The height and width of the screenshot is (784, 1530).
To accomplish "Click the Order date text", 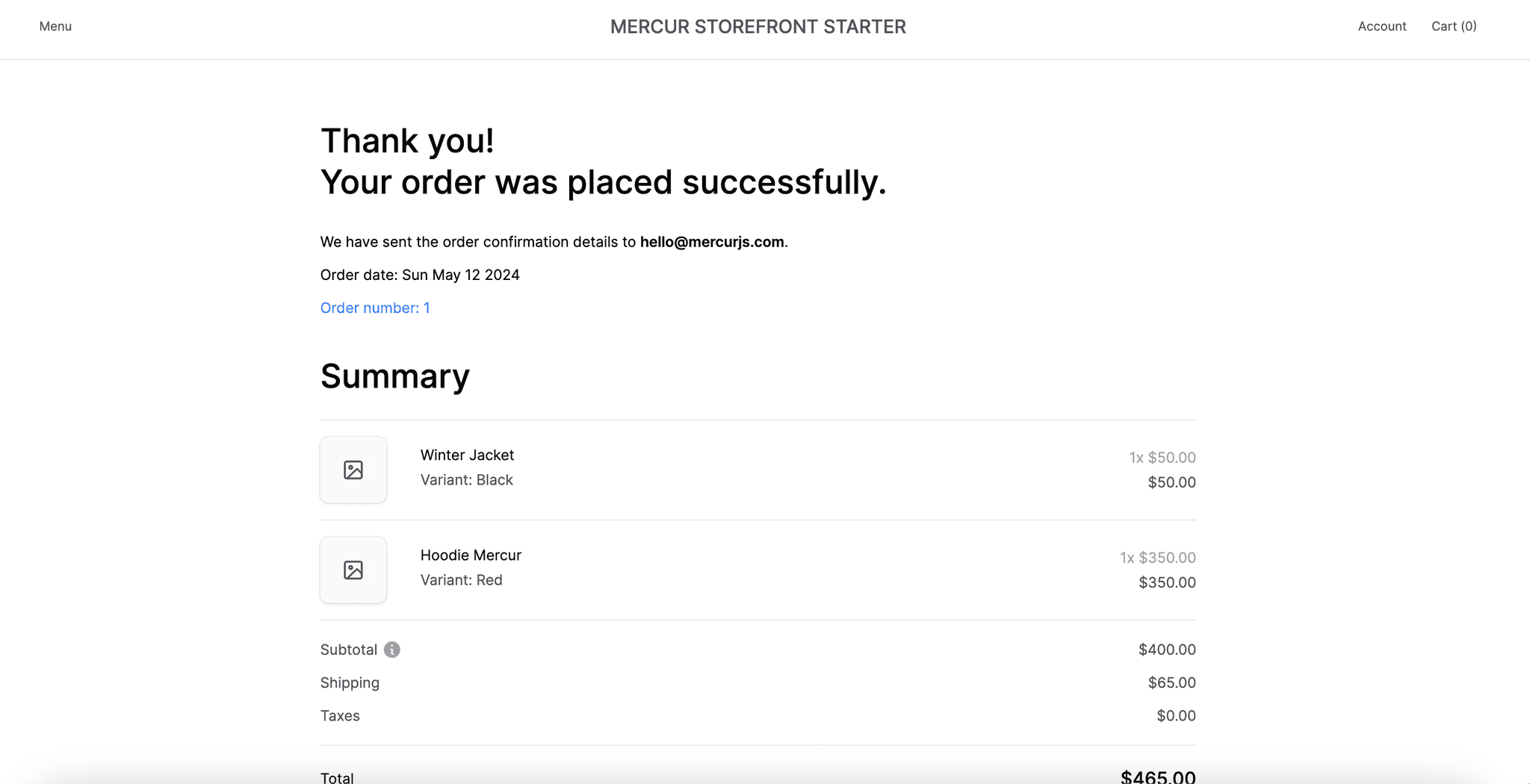I will coord(420,275).
